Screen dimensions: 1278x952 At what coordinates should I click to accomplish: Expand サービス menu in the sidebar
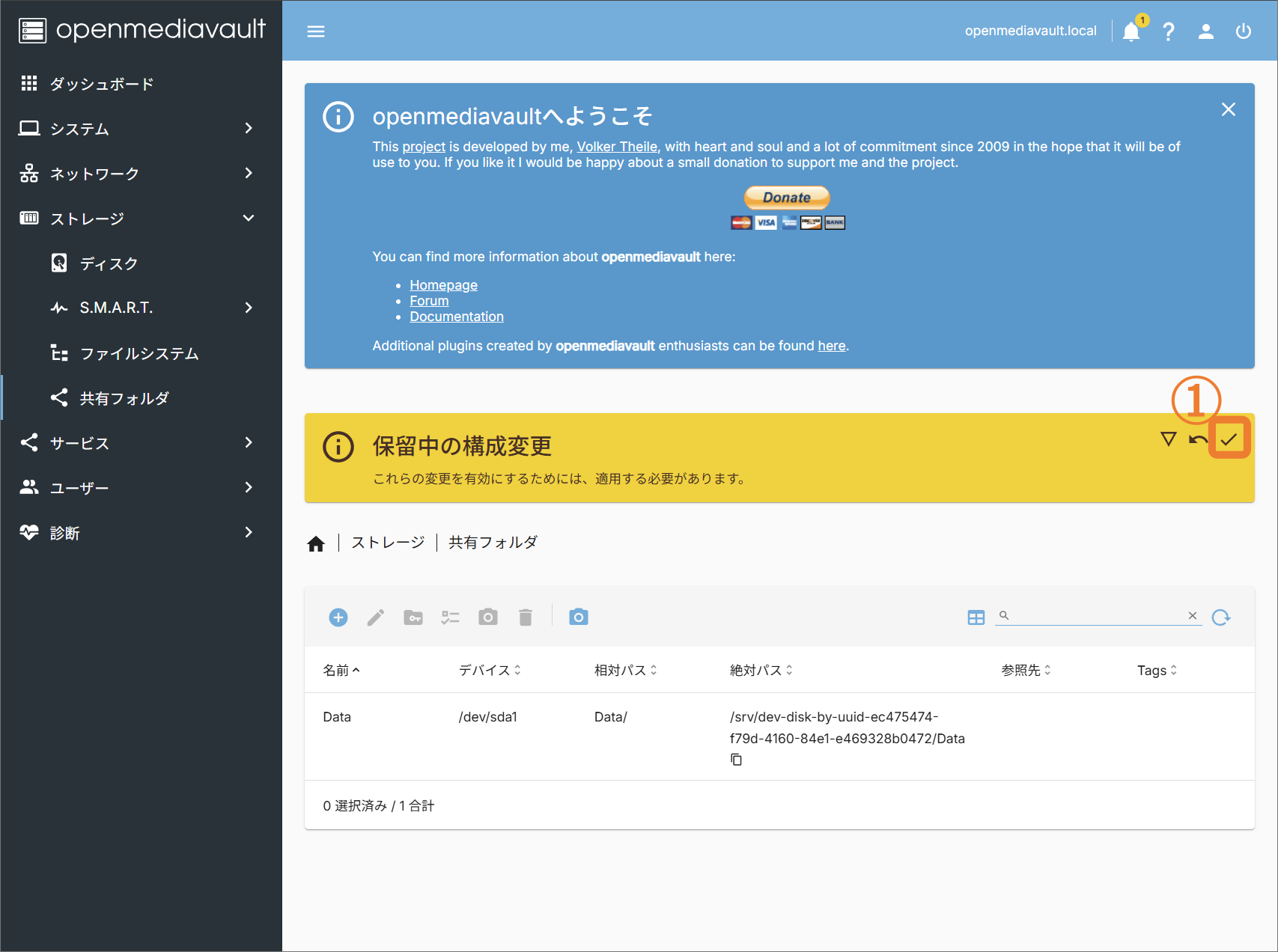(141, 443)
